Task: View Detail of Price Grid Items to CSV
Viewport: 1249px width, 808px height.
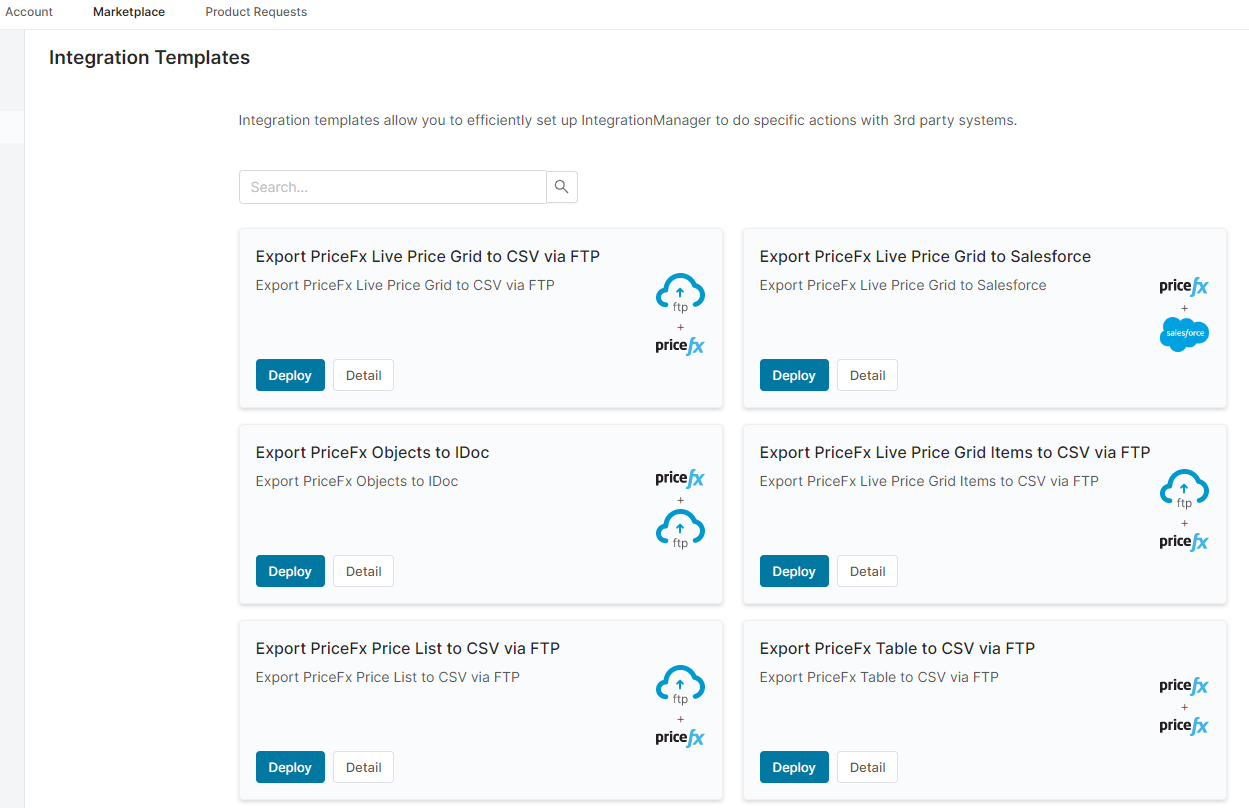Action: tap(867, 571)
